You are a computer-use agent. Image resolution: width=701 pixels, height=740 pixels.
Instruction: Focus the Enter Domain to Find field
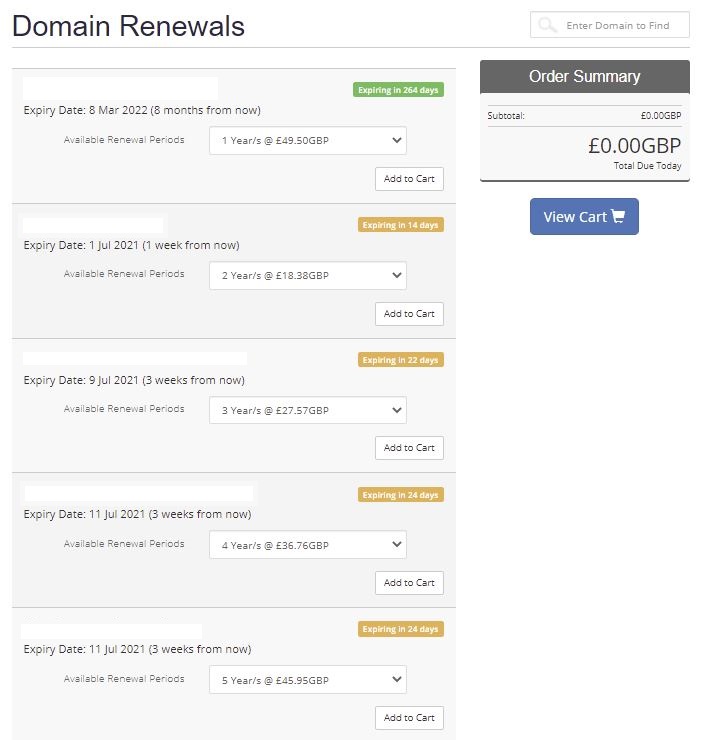(609, 25)
